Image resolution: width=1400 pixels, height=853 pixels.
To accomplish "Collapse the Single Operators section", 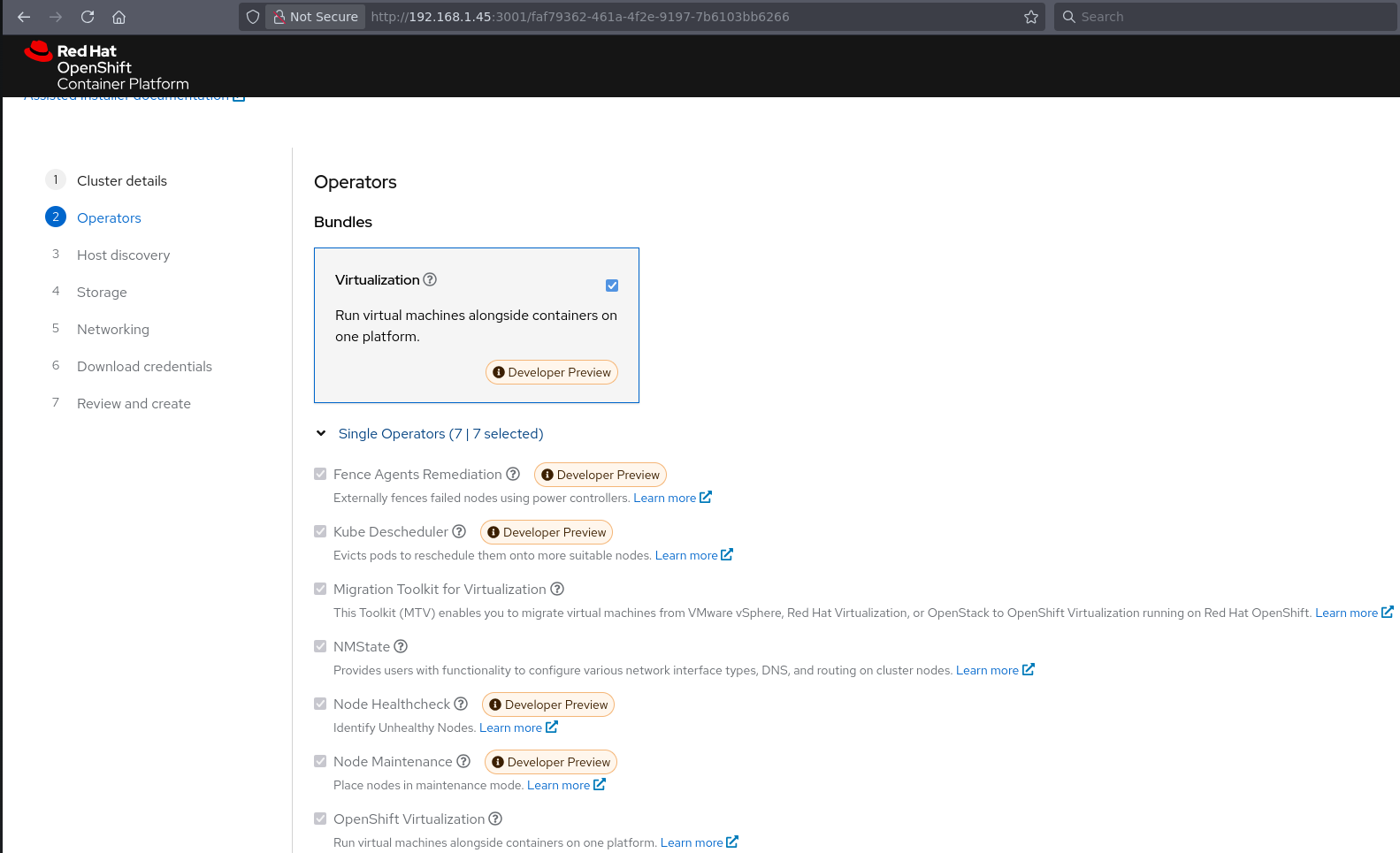I will pyautogui.click(x=321, y=434).
